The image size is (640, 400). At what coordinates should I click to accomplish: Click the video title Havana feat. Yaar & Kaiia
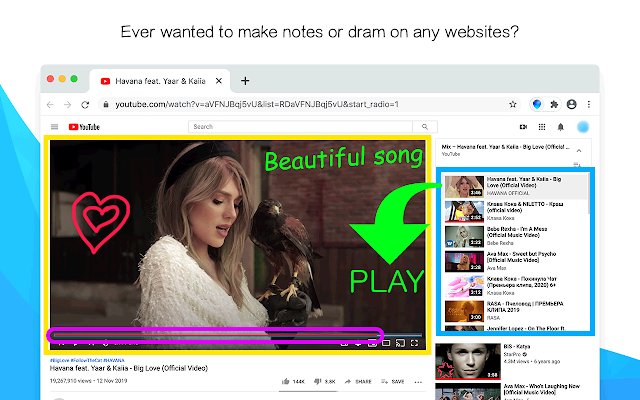click(x=129, y=368)
